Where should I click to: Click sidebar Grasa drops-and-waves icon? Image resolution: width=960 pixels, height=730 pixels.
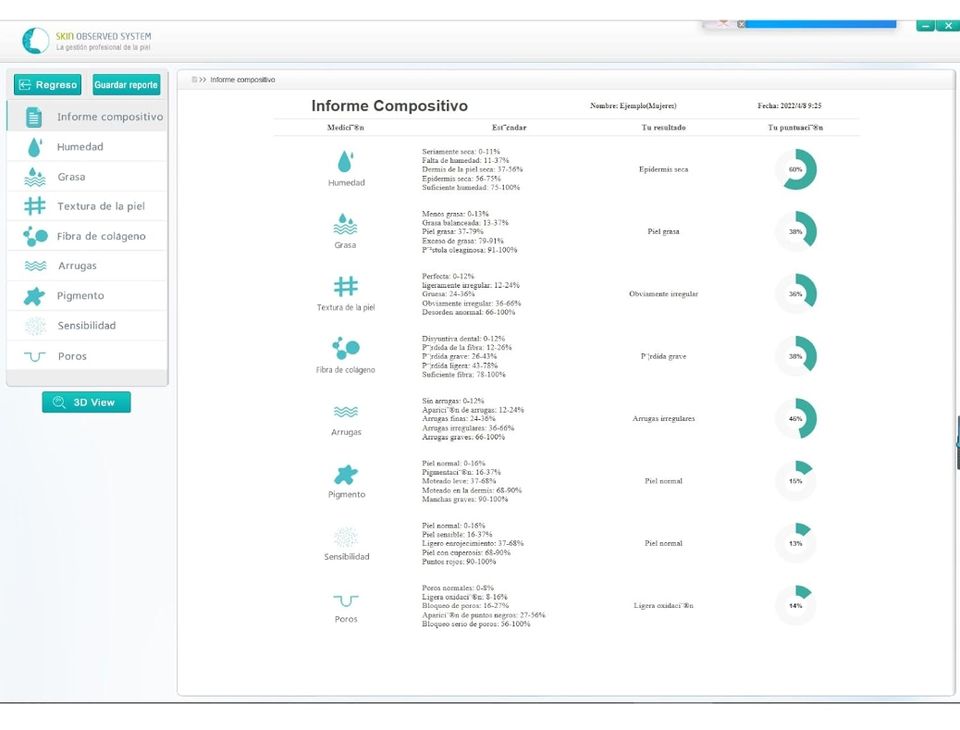(x=35, y=177)
